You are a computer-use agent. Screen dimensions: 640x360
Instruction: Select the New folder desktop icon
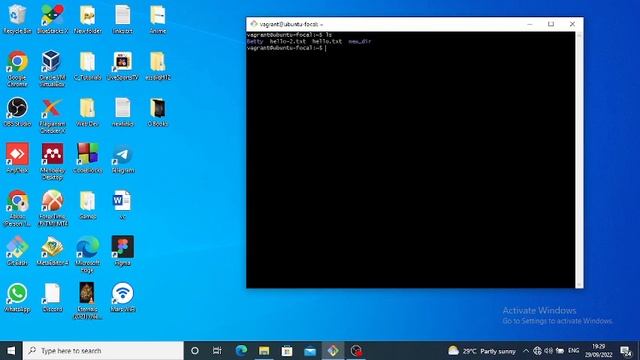87,18
